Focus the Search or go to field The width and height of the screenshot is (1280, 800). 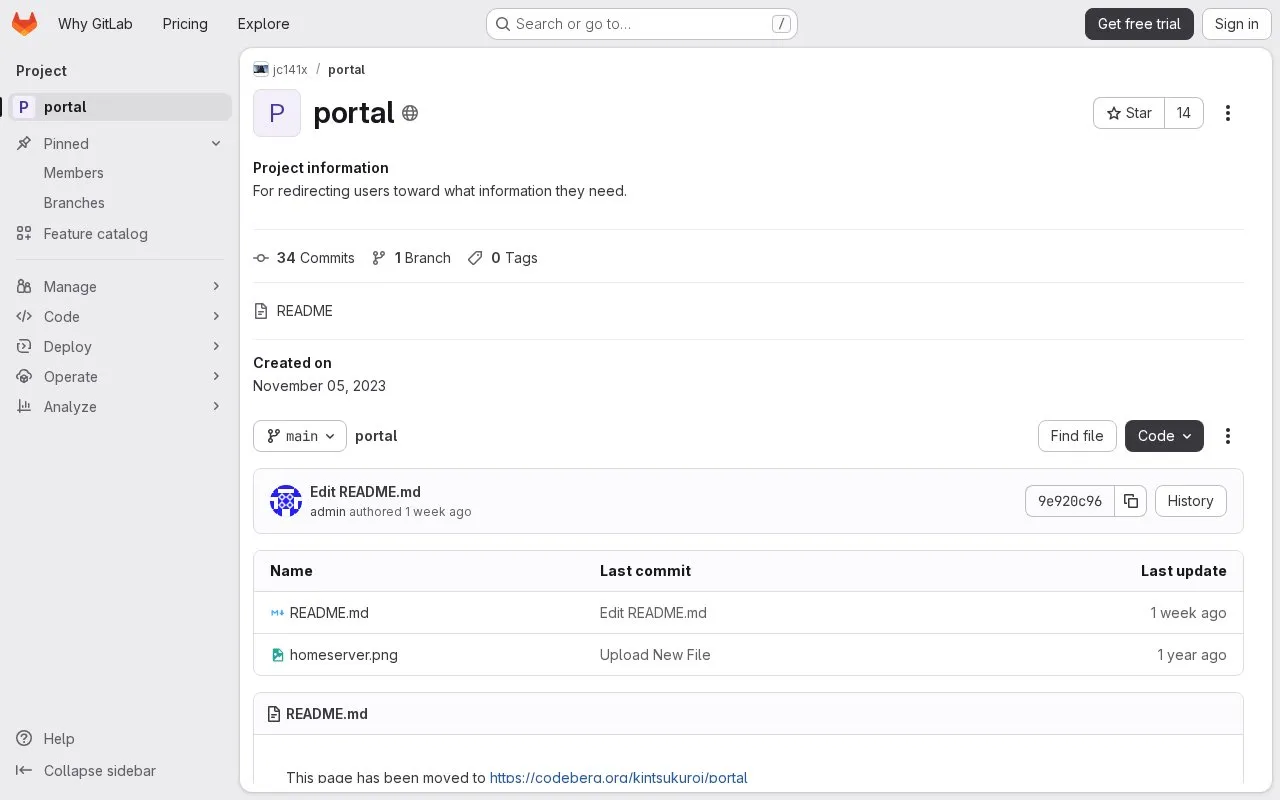641,24
